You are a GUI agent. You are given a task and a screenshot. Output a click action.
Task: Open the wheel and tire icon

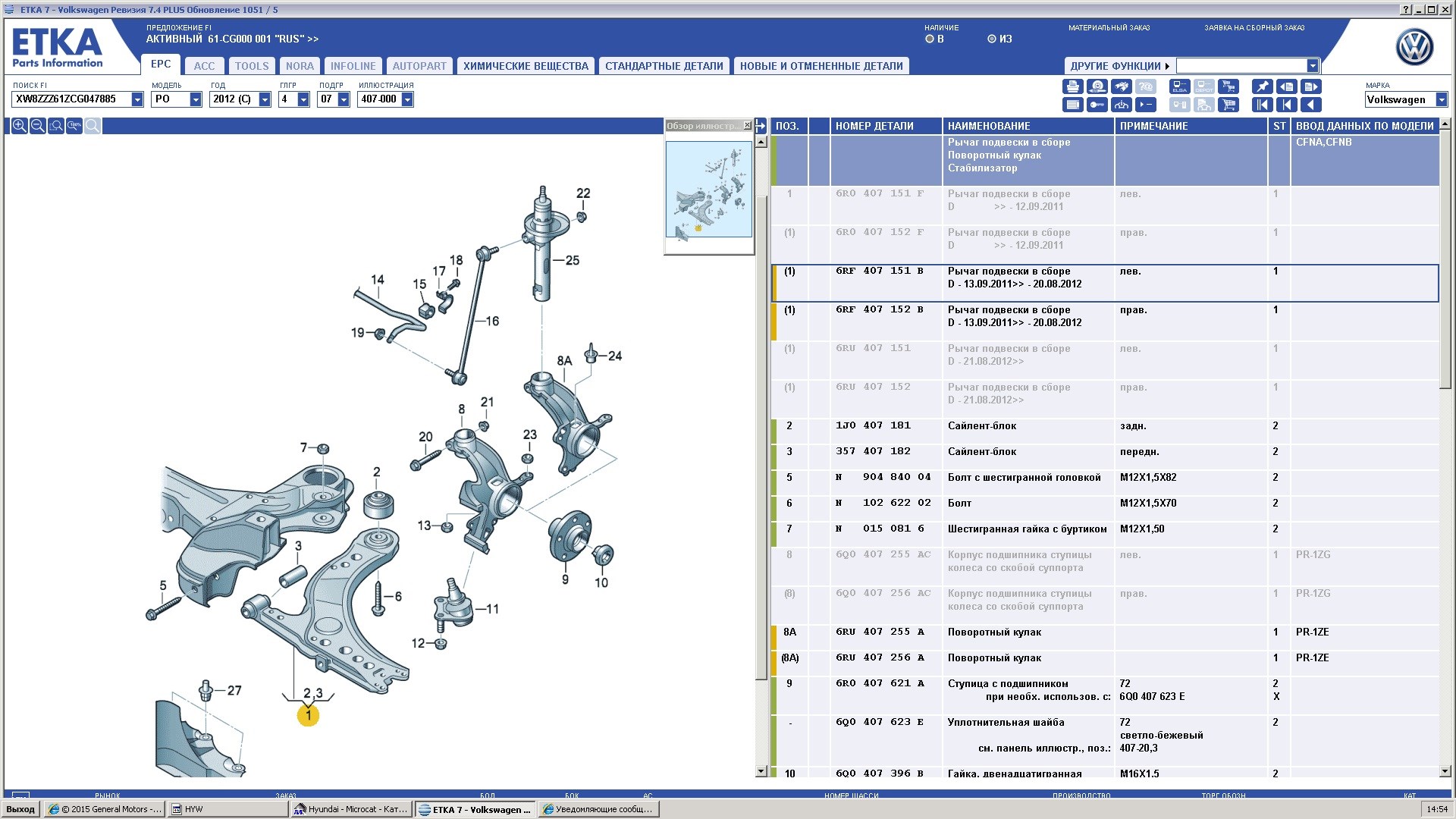[1097, 86]
